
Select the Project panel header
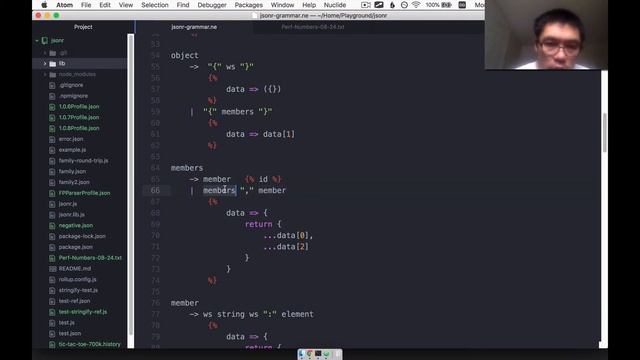(83, 27)
